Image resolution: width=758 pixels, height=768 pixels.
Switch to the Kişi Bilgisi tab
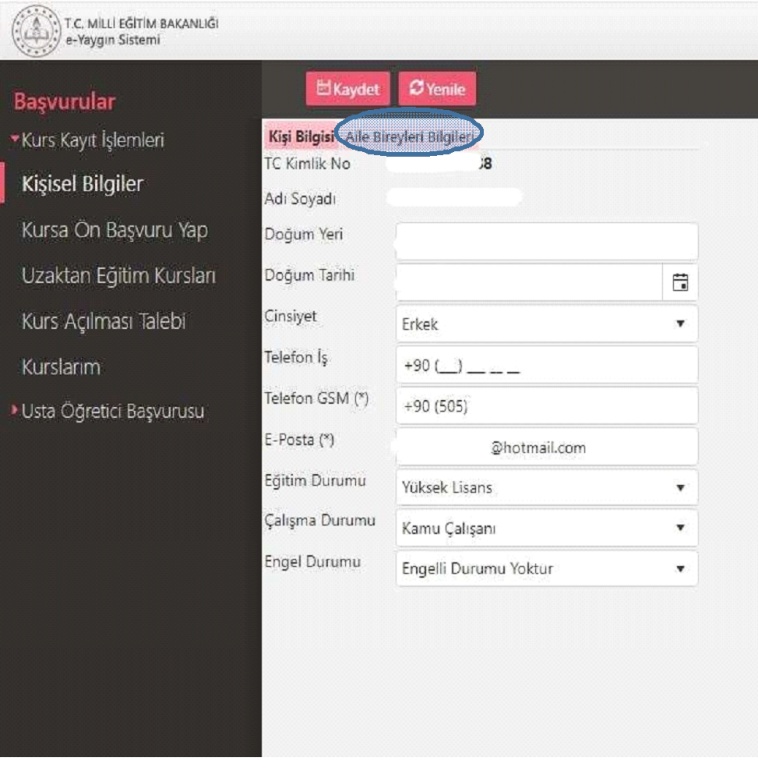(x=301, y=136)
